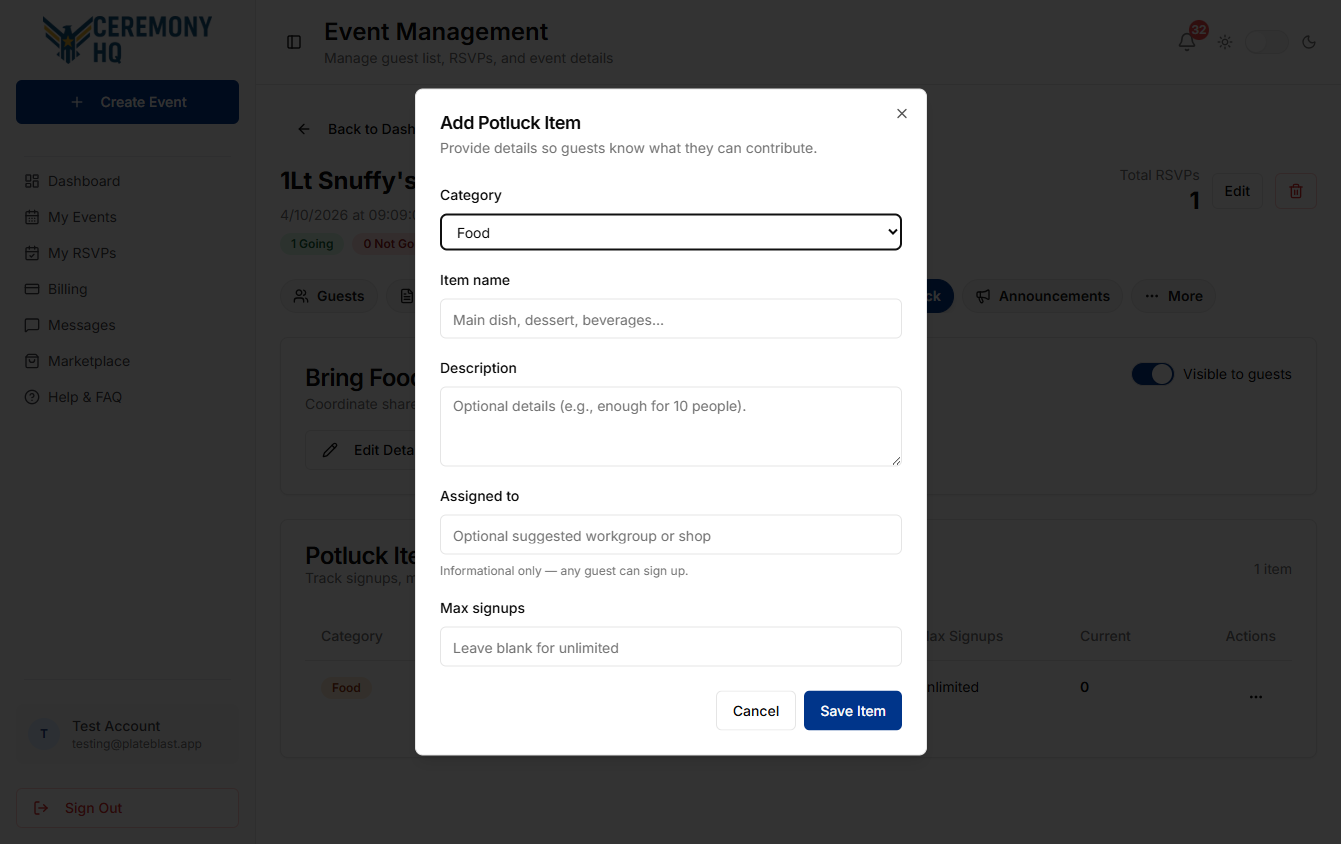Open the Food row actions menu
This screenshot has width=1341, height=844.
pyautogui.click(x=1256, y=697)
